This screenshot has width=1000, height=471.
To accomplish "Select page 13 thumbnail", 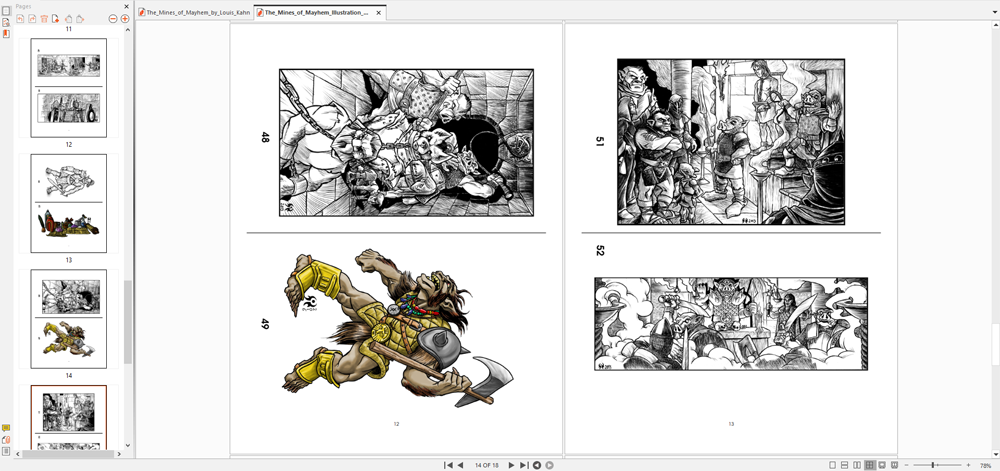I will click(x=68, y=203).
